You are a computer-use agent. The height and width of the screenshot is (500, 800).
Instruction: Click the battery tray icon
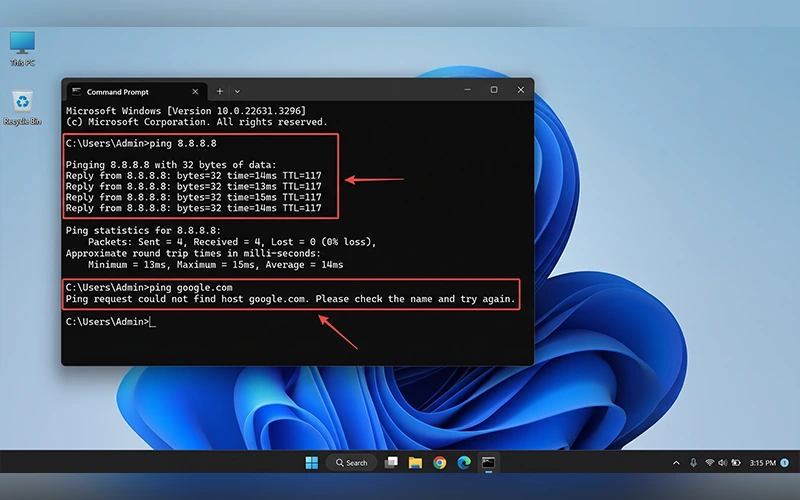736,463
